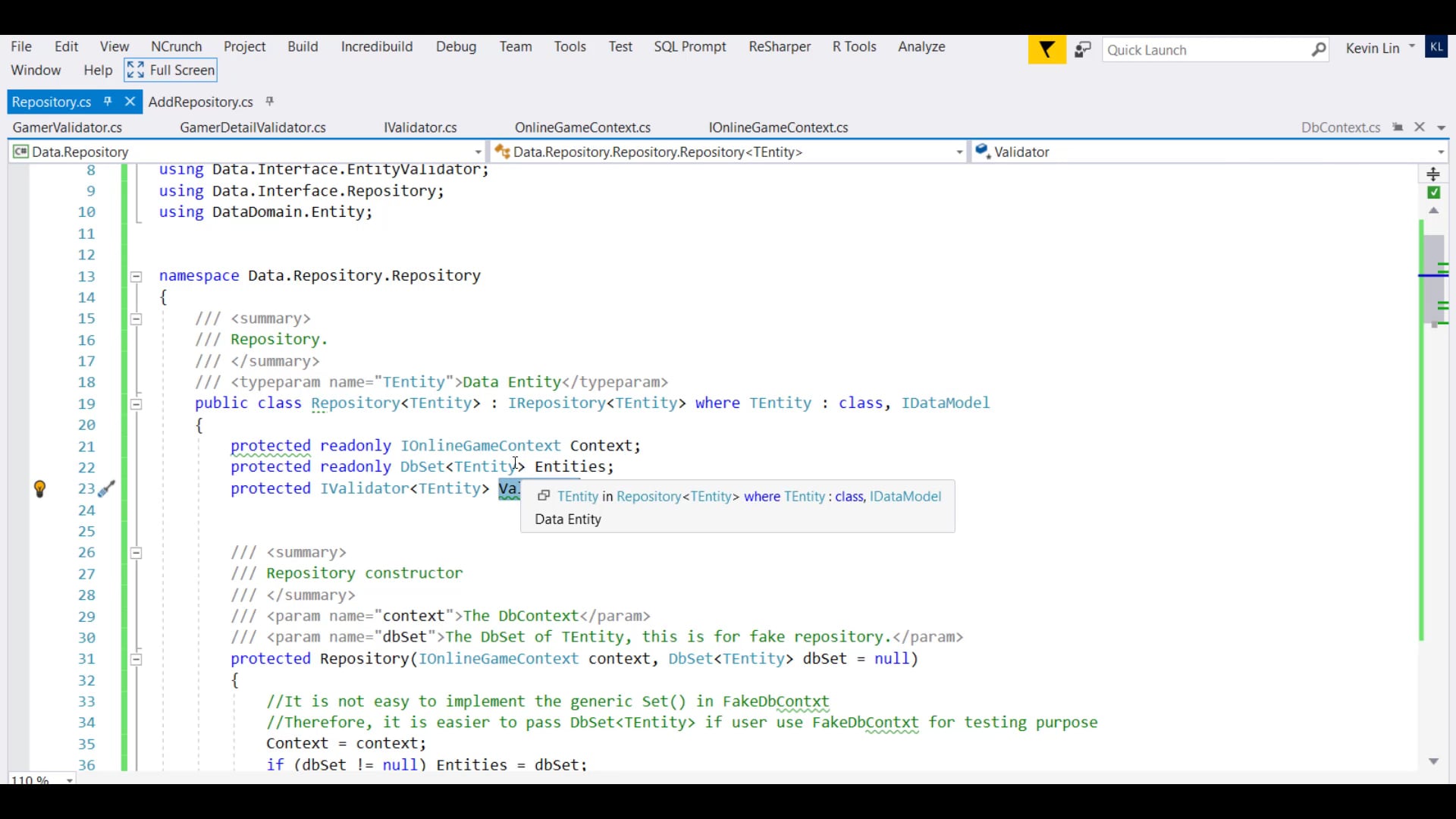This screenshot has height=819, width=1456.
Task: Select the KL account avatar icon
Action: (x=1438, y=46)
